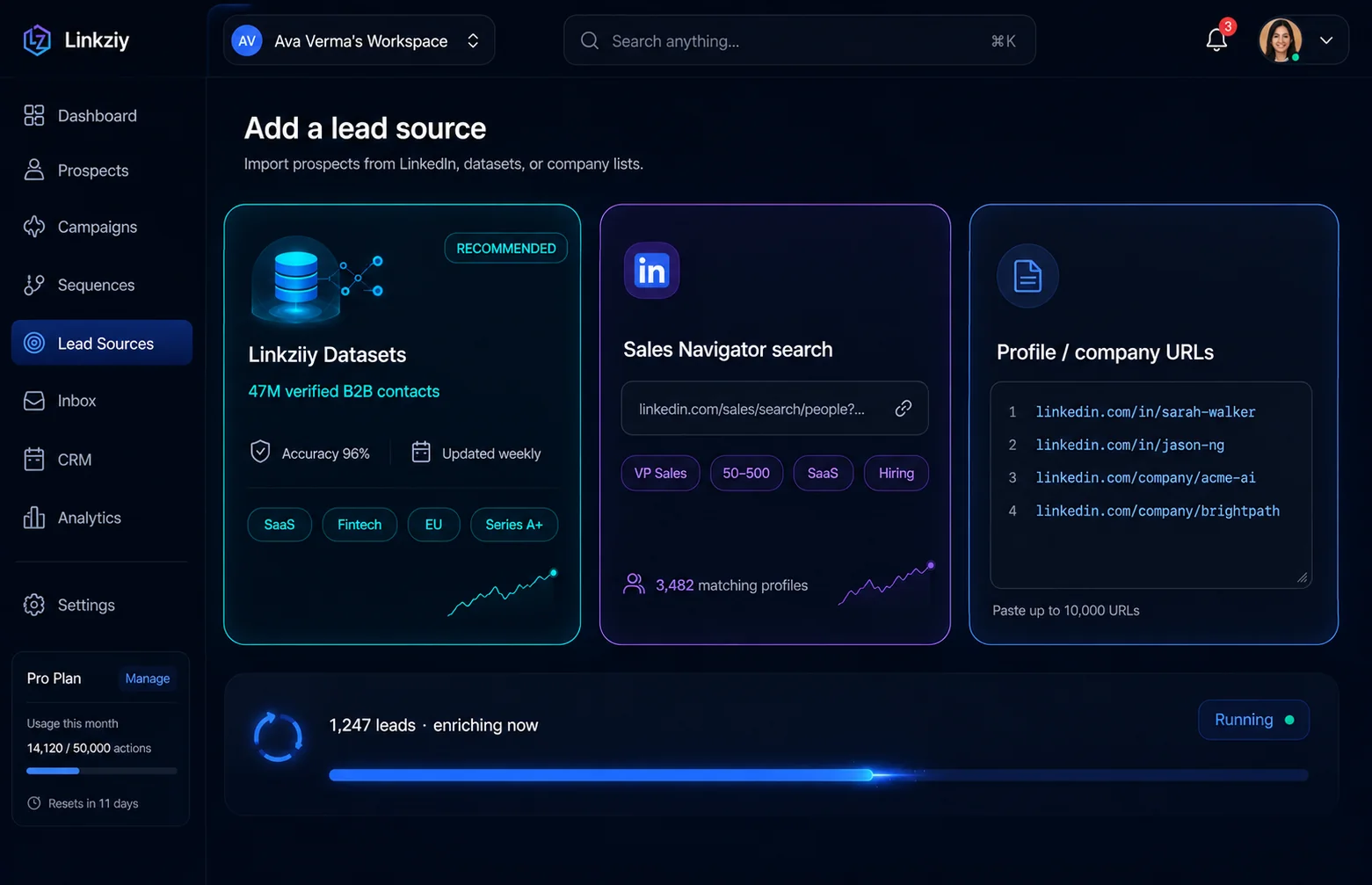Click the link chain icon in URL field
The width and height of the screenshot is (1372, 885).
(x=903, y=408)
